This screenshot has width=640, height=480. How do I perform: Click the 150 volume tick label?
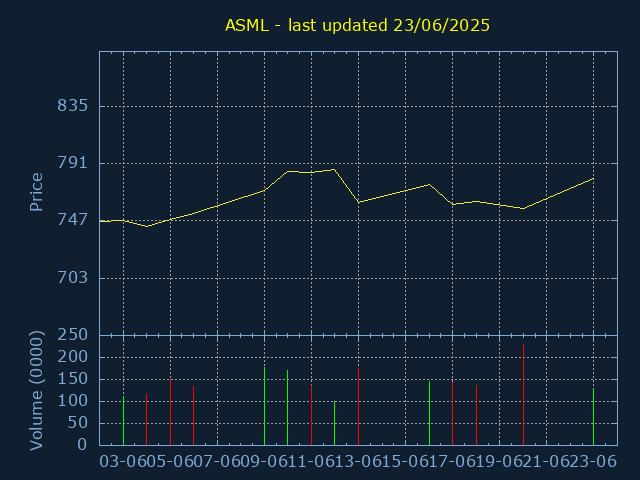[x=72, y=379]
